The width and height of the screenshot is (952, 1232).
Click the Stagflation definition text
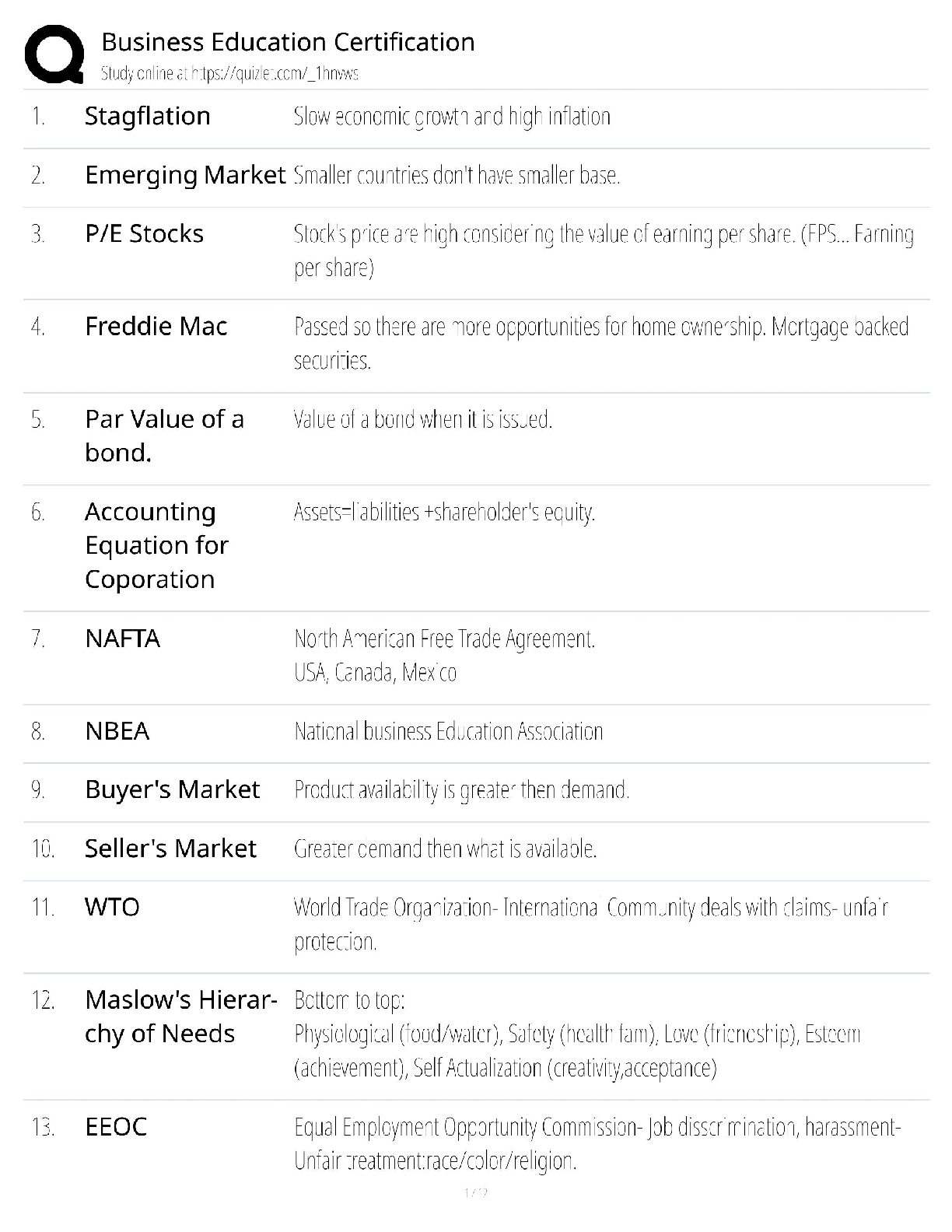point(451,117)
